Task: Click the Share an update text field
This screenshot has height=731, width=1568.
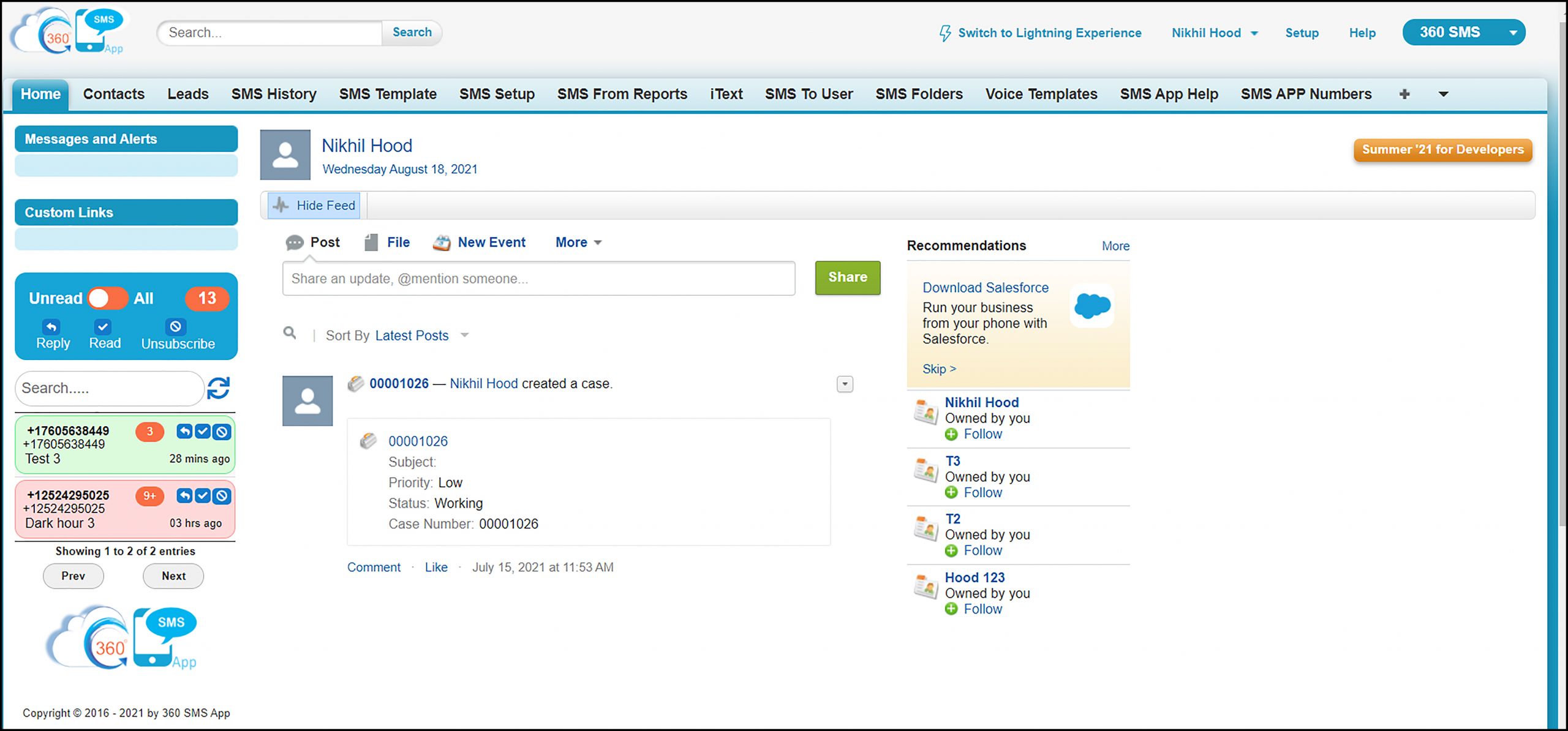Action: (538, 279)
